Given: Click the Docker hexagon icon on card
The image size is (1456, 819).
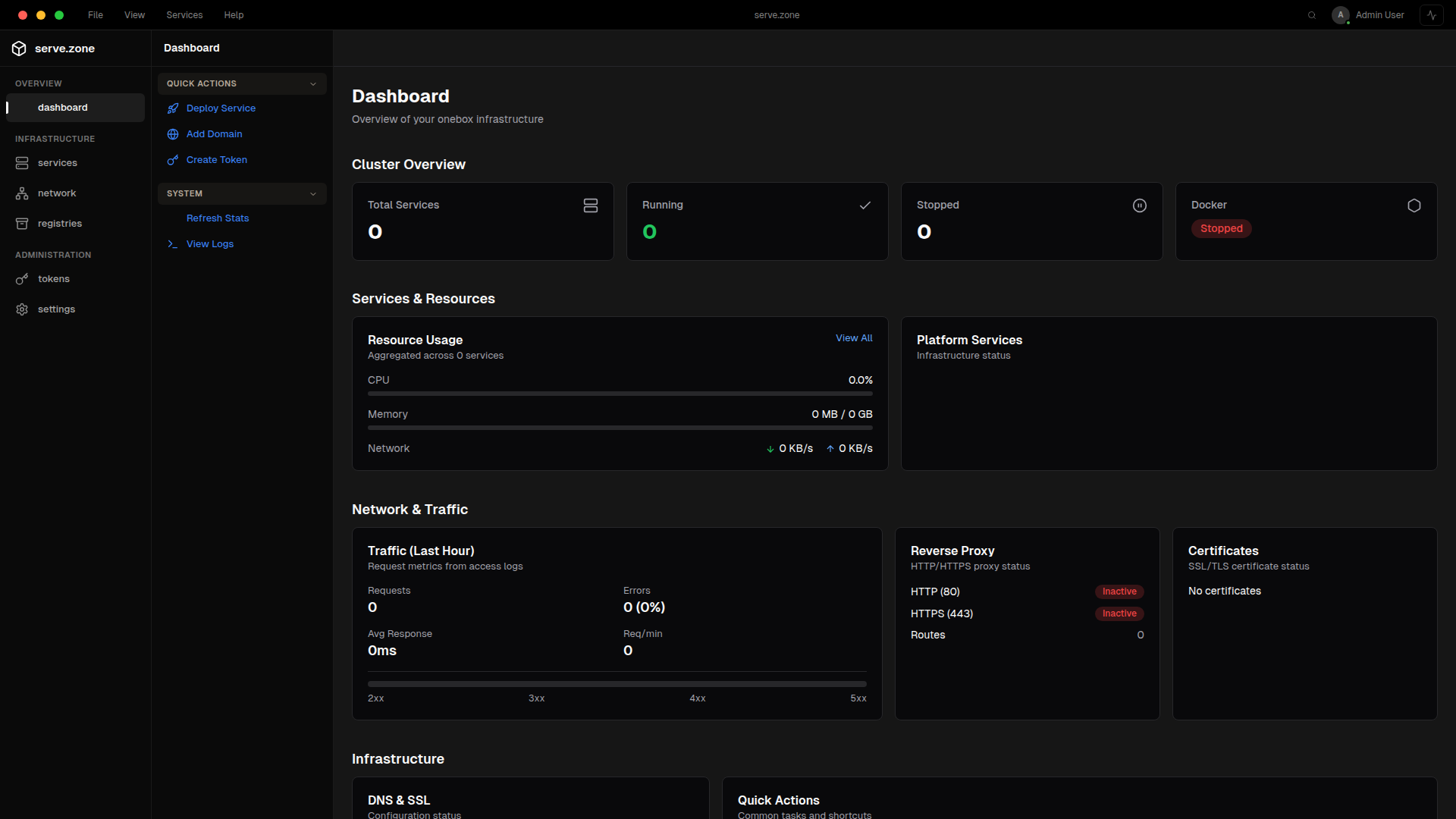Looking at the screenshot, I should tap(1414, 206).
